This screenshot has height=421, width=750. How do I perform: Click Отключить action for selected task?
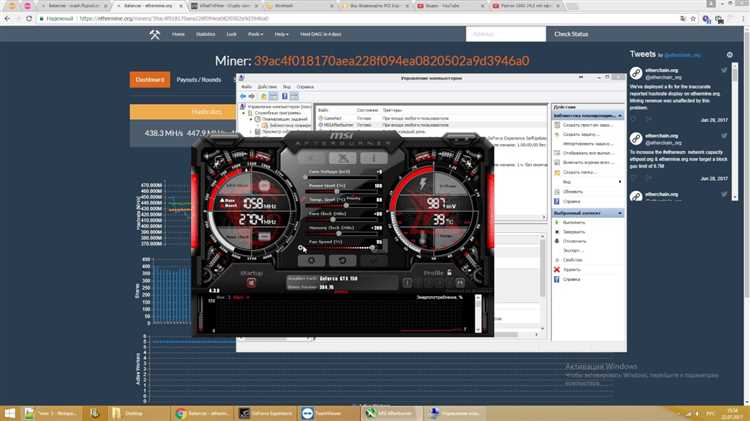(574, 241)
